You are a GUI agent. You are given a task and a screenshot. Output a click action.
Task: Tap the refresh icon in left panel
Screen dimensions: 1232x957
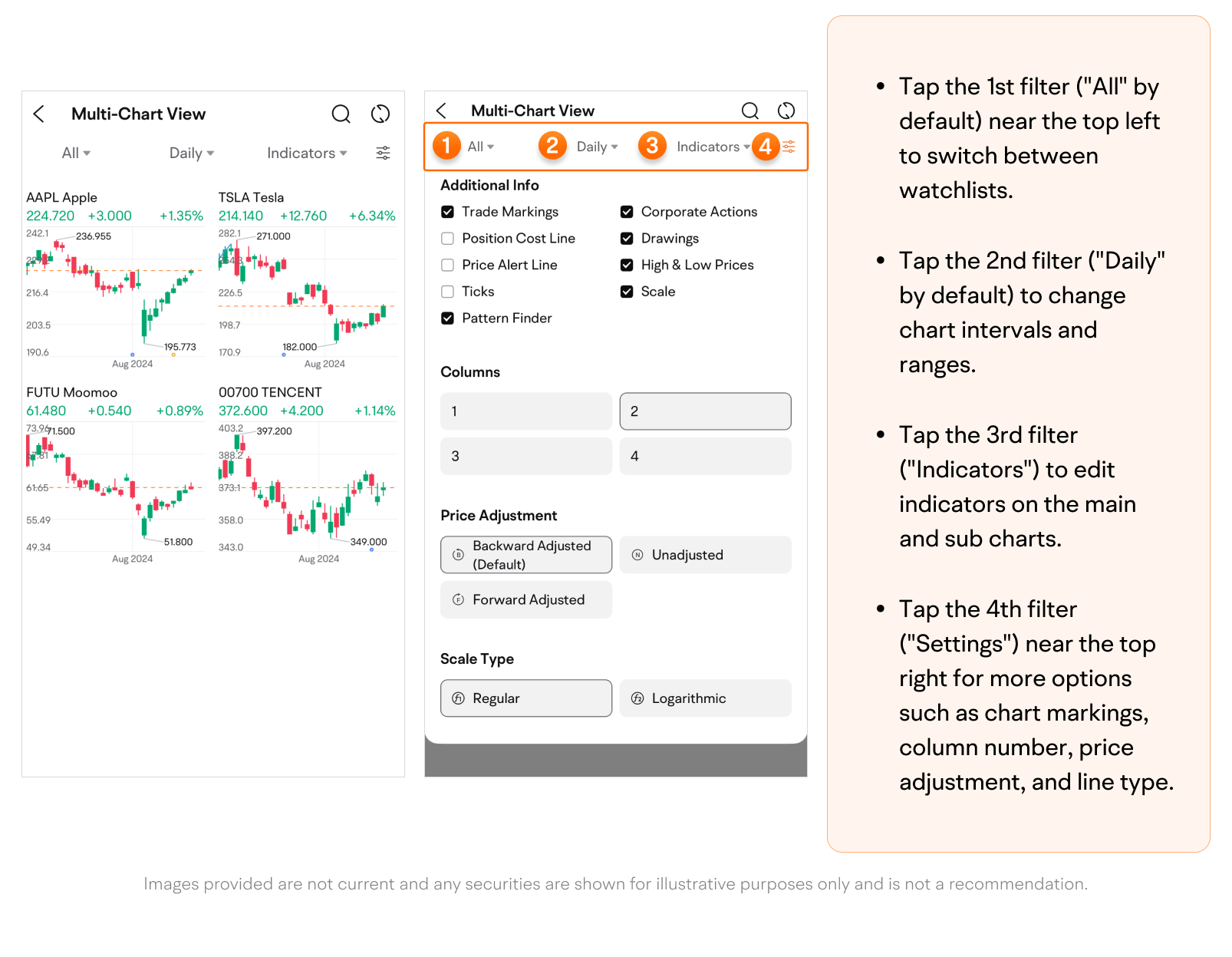(x=380, y=114)
